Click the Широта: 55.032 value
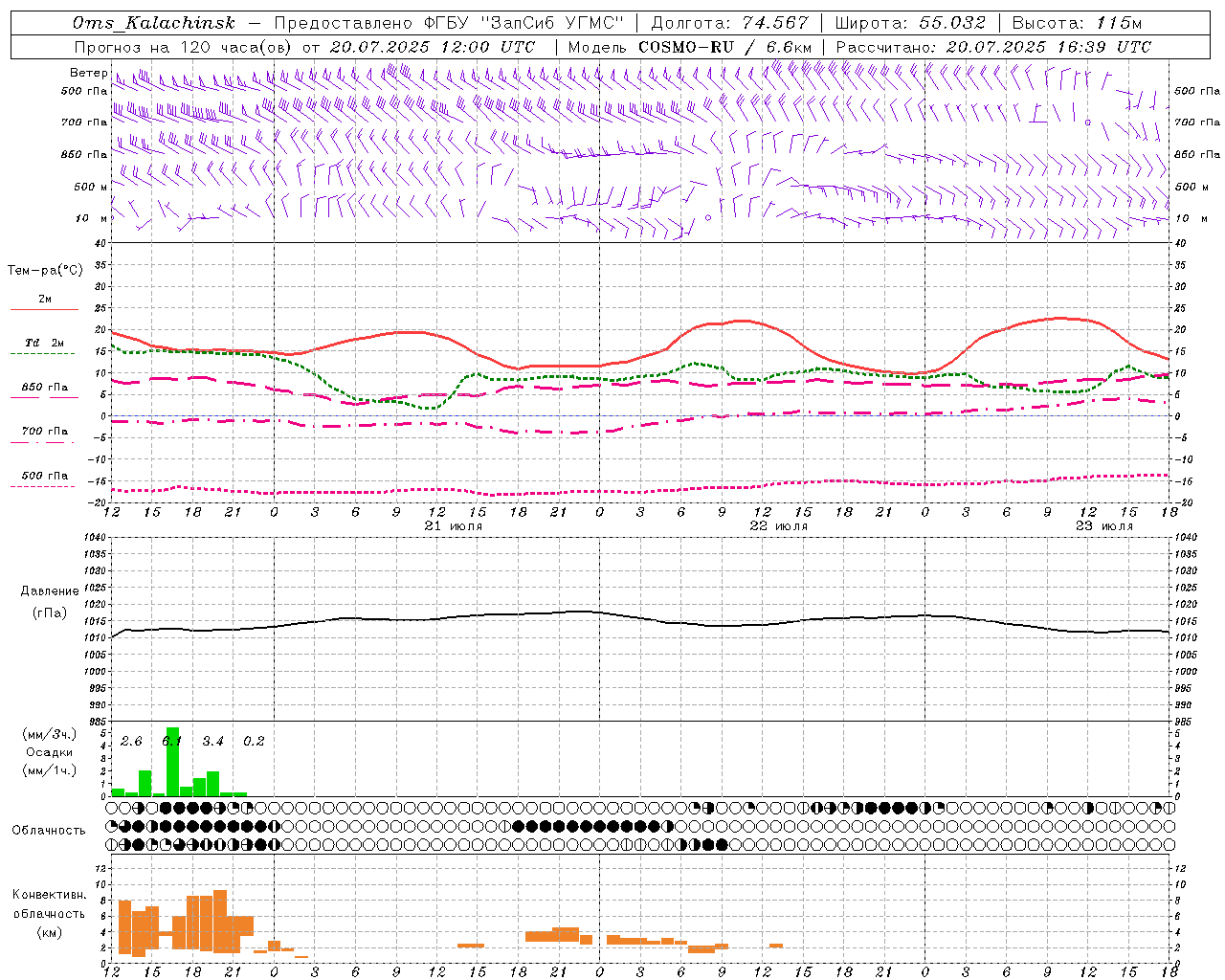The width and height of the screenshot is (1225, 980). pos(910,24)
